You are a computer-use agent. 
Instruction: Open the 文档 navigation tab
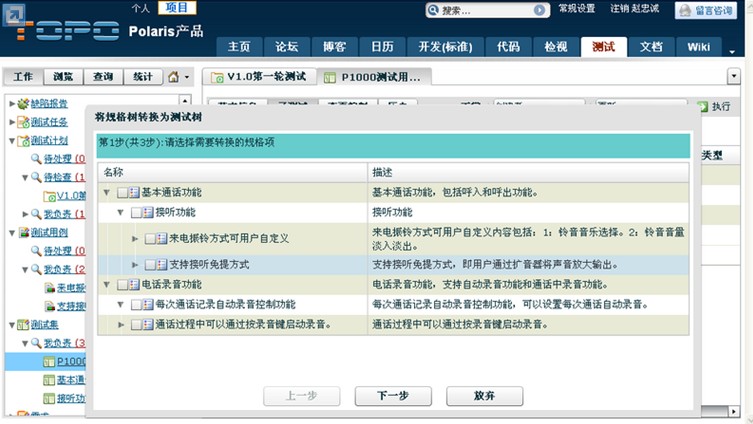coord(650,47)
